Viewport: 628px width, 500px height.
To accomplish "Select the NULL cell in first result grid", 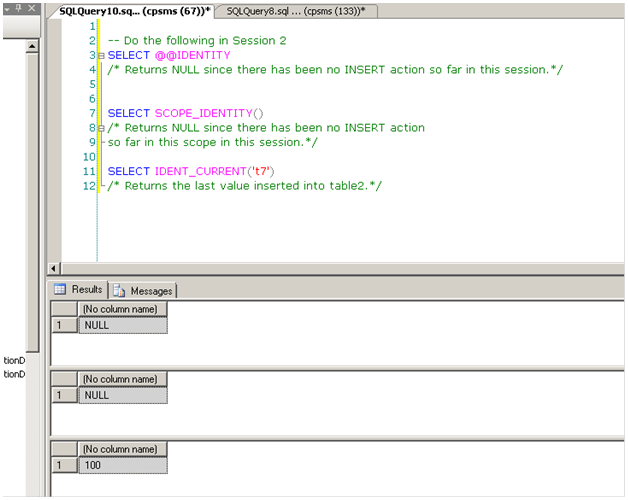I will click(x=123, y=325).
